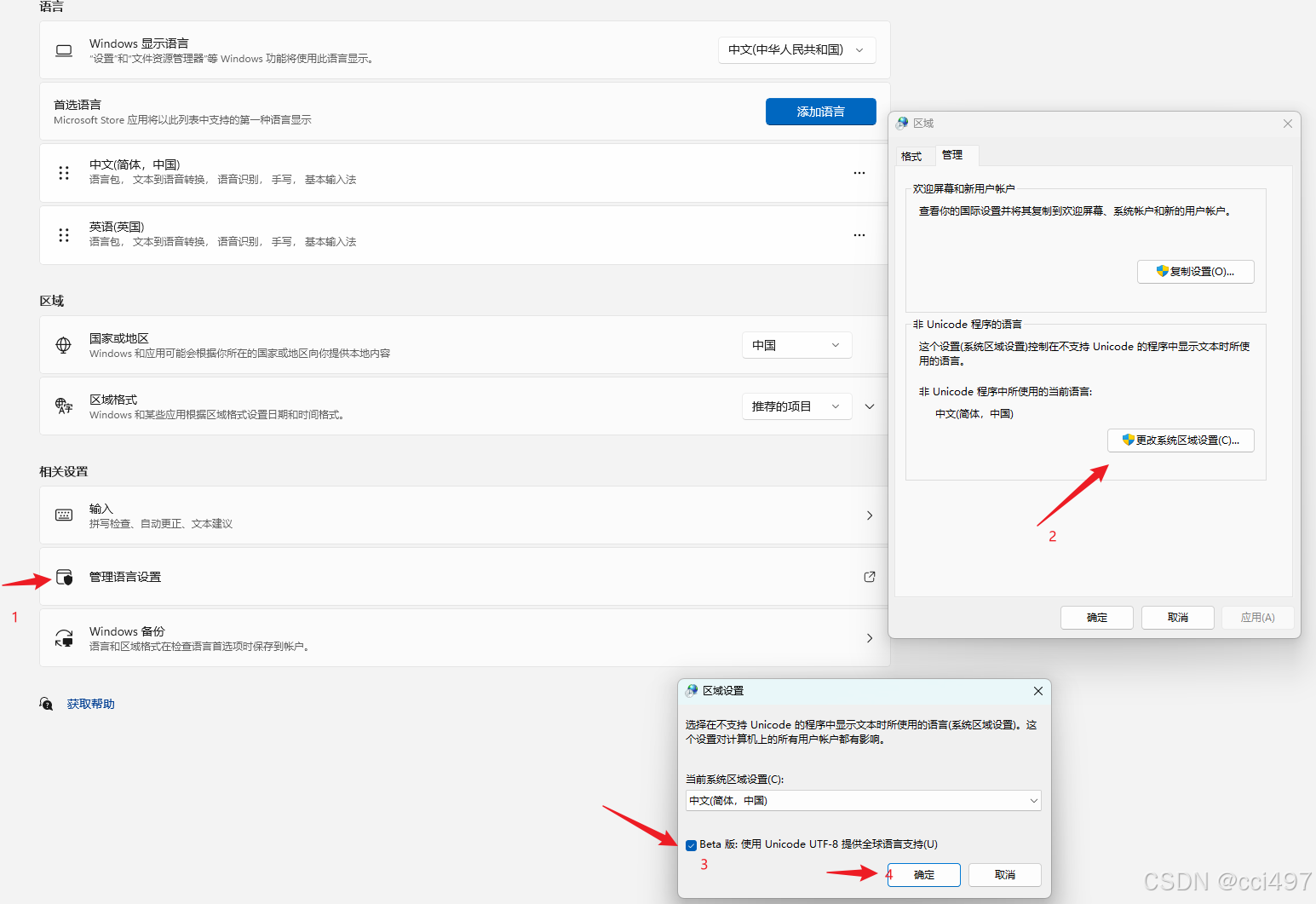Click 取消 in the 区域 window
This screenshot has width=1316, height=904.
pos(1178,618)
